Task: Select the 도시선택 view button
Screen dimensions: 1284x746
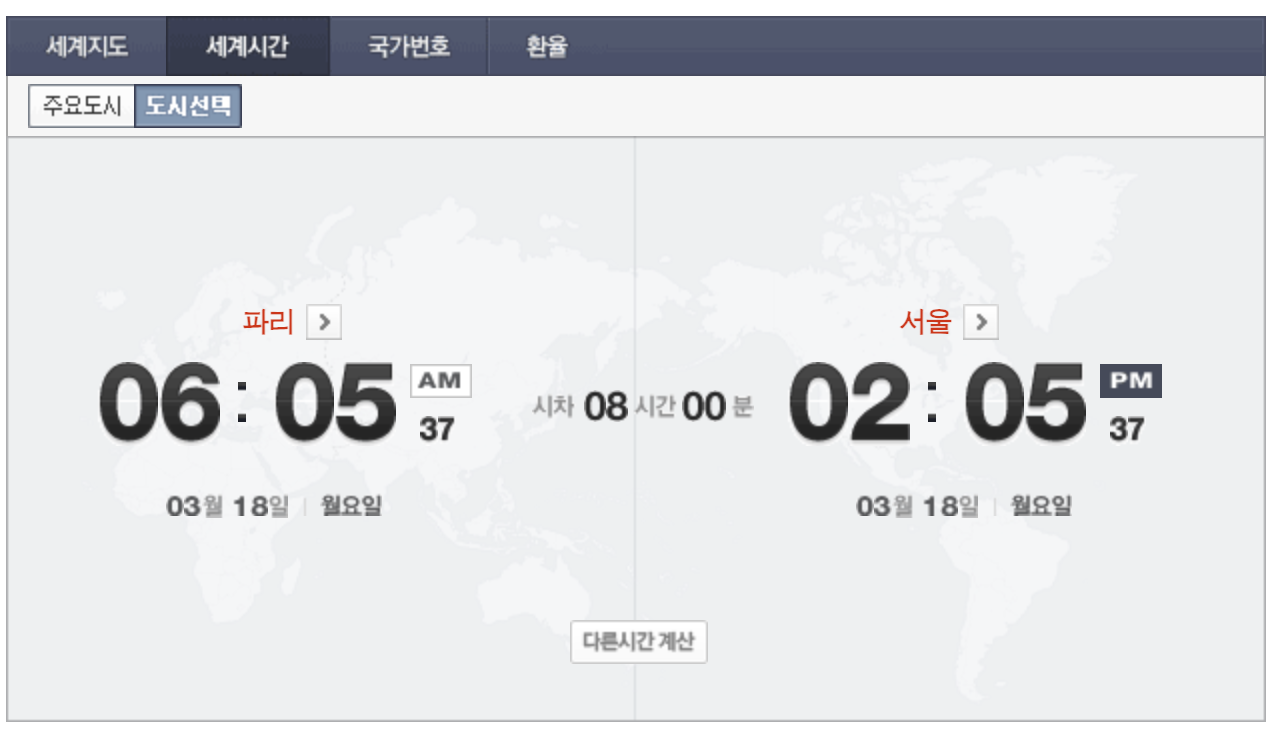Action: coord(188,106)
